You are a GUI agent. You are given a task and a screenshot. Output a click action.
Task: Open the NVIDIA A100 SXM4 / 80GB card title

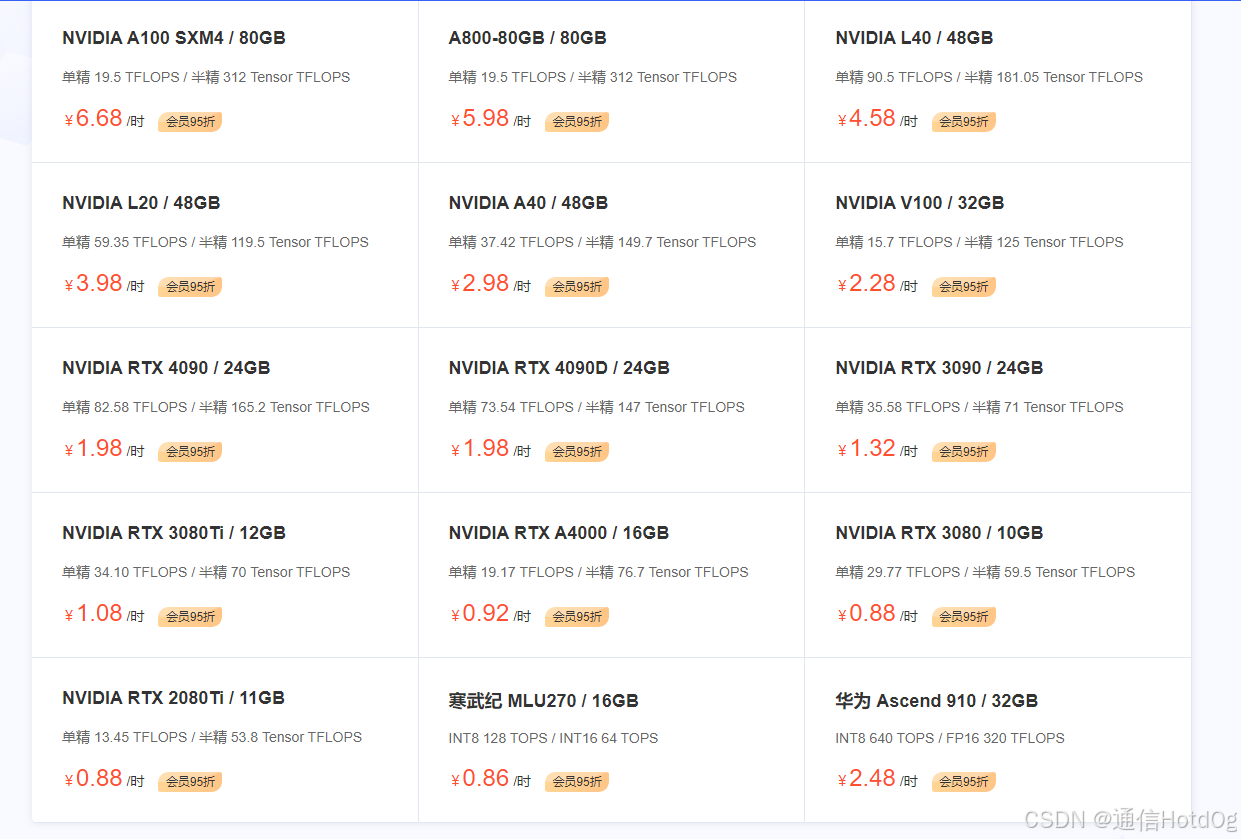(x=174, y=38)
